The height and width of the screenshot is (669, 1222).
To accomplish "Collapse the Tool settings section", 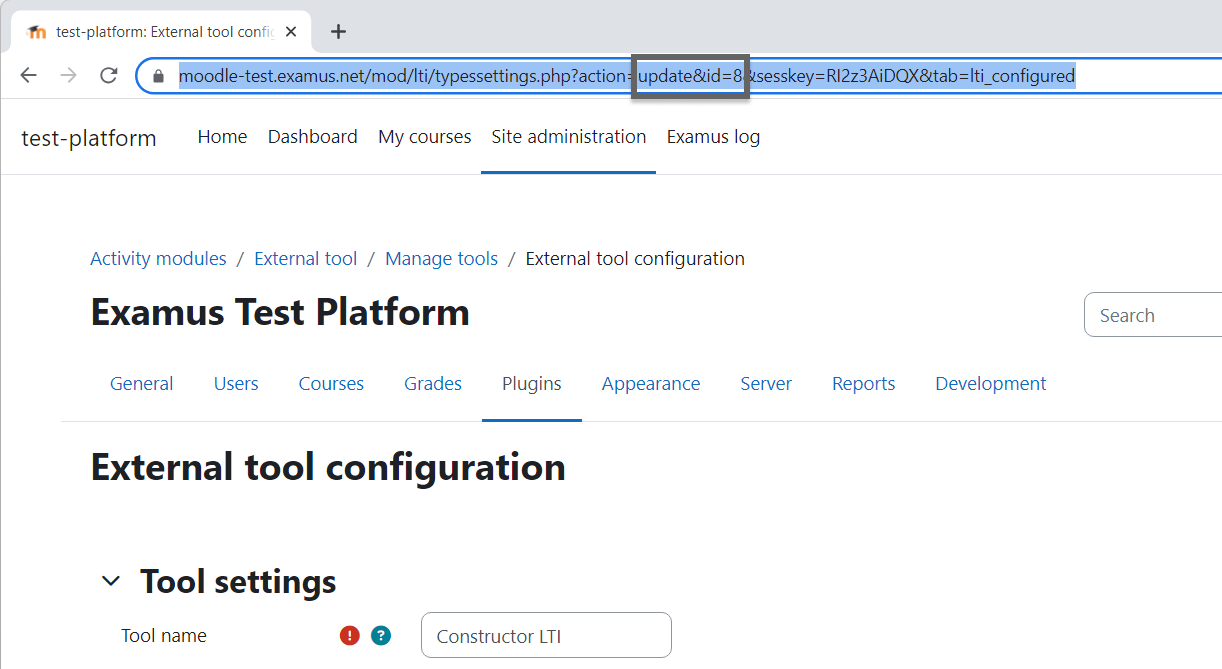I will 112,581.
